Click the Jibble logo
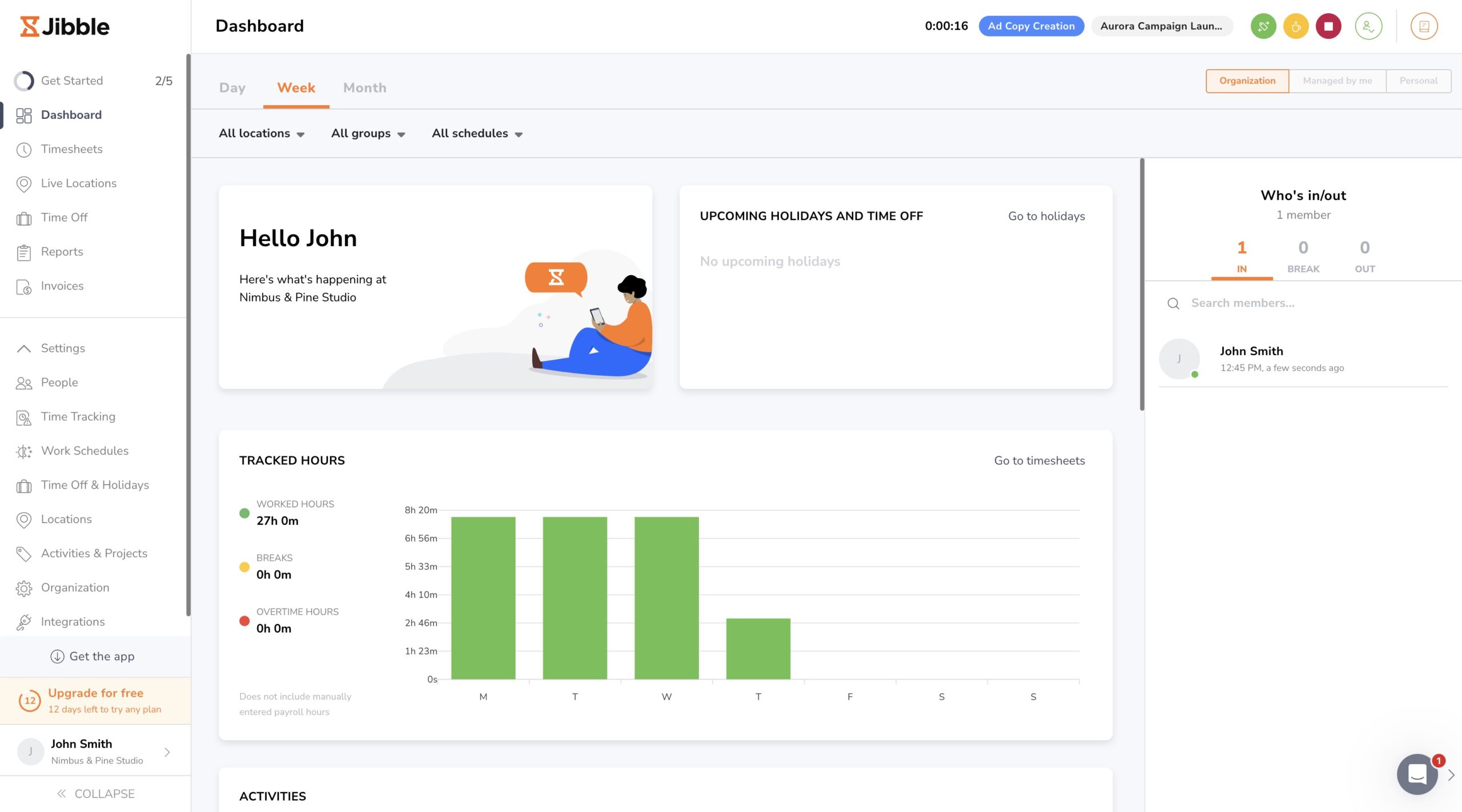Image resolution: width=1462 pixels, height=812 pixels. tap(65, 26)
